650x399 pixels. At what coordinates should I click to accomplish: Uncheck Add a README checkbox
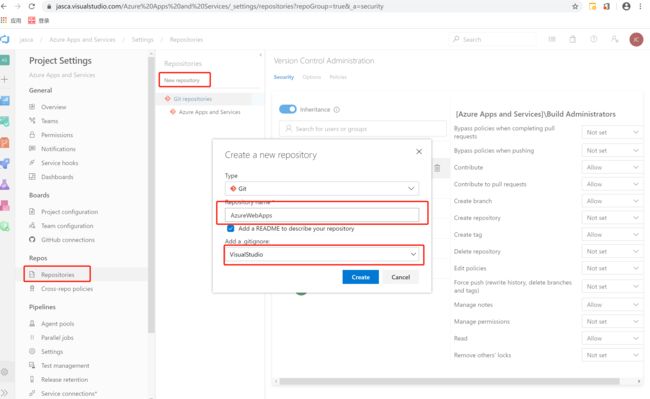(230, 228)
